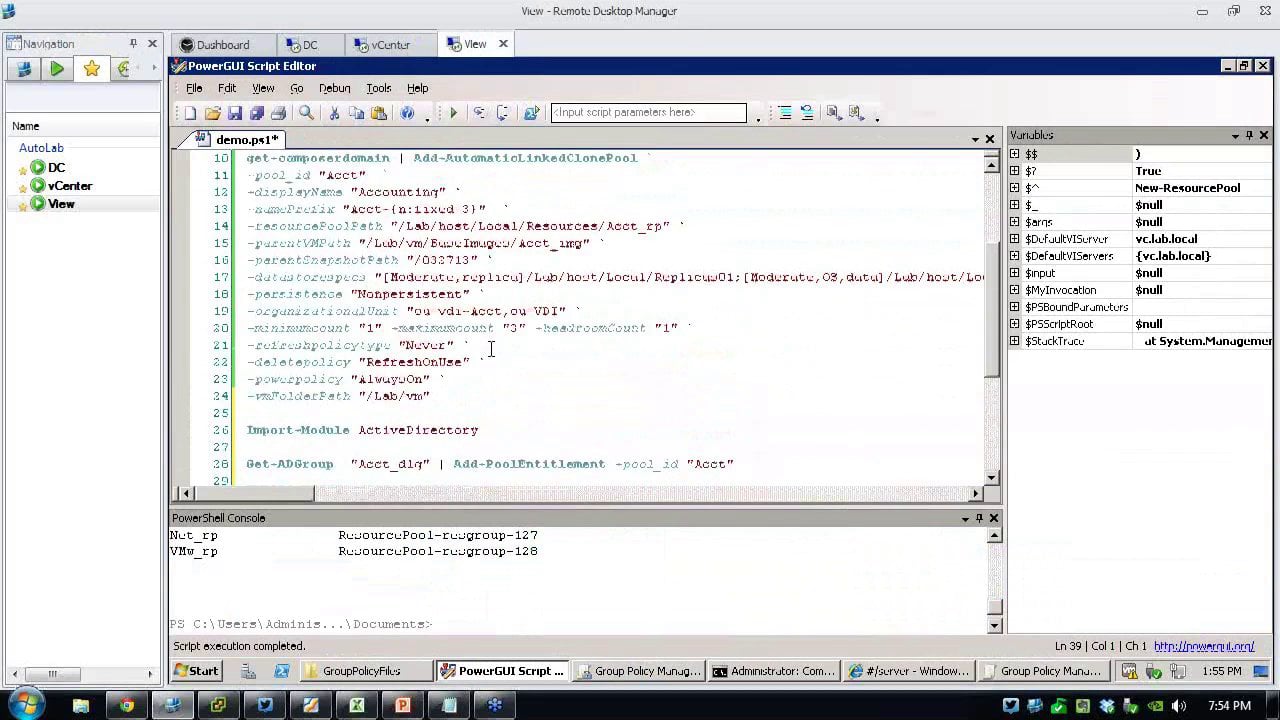The width and height of the screenshot is (1280, 720).
Task: Expand the $StackTrace variable
Action: [1015, 341]
